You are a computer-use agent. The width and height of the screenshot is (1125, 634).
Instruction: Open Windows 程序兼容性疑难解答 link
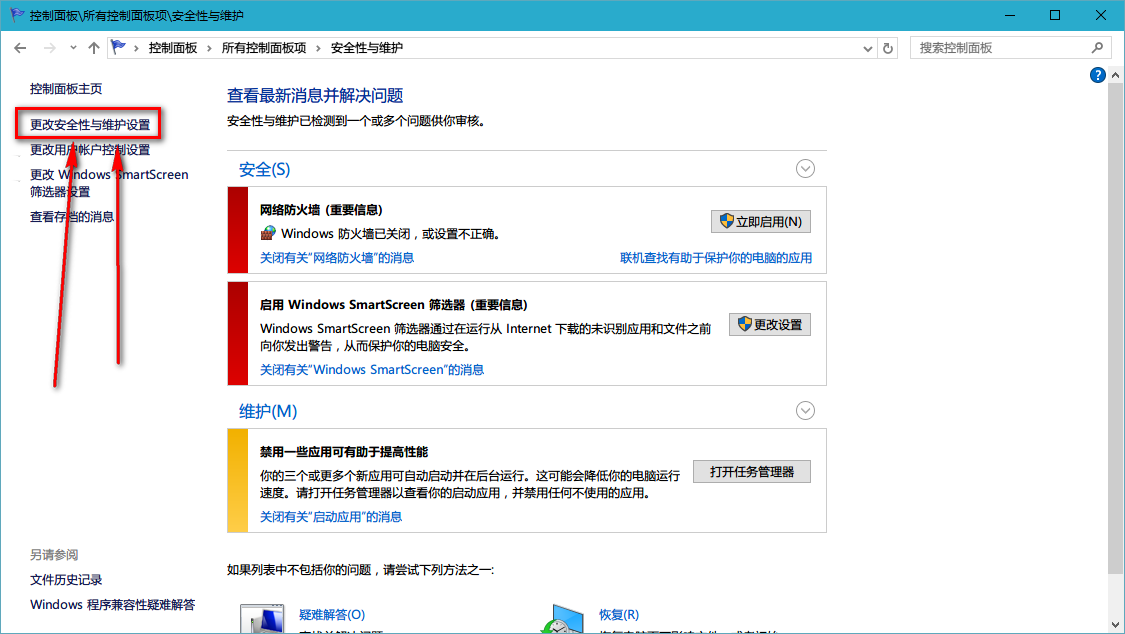click(x=113, y=605)
